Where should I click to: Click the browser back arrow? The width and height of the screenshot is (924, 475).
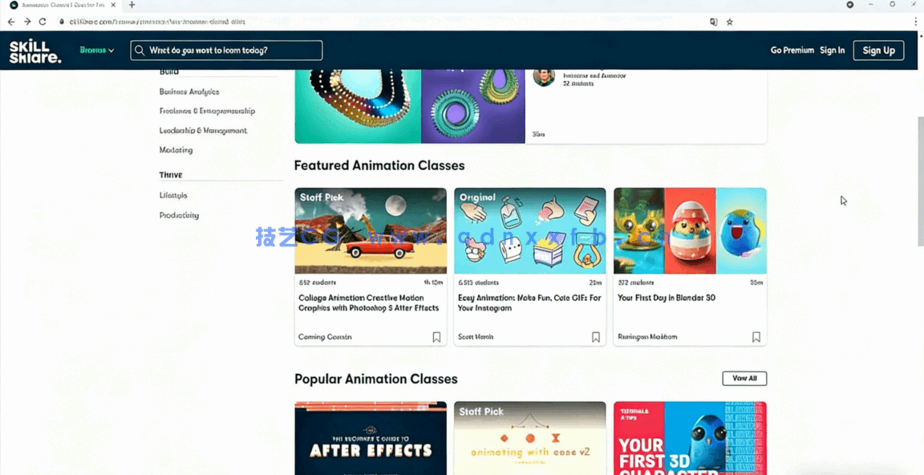[x=11, y=21]
